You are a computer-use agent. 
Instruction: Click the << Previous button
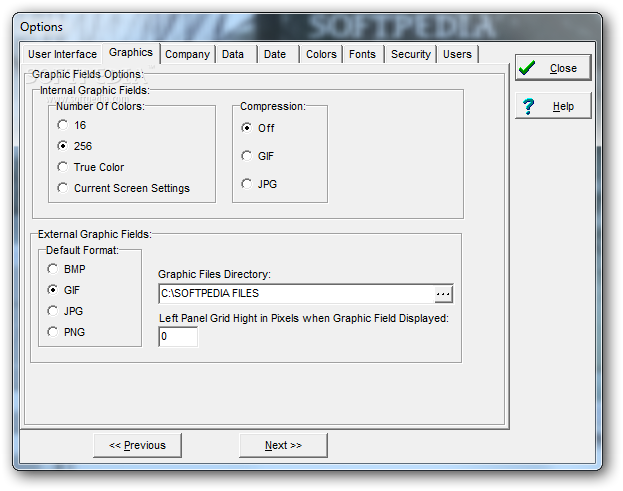coord(137,445)
